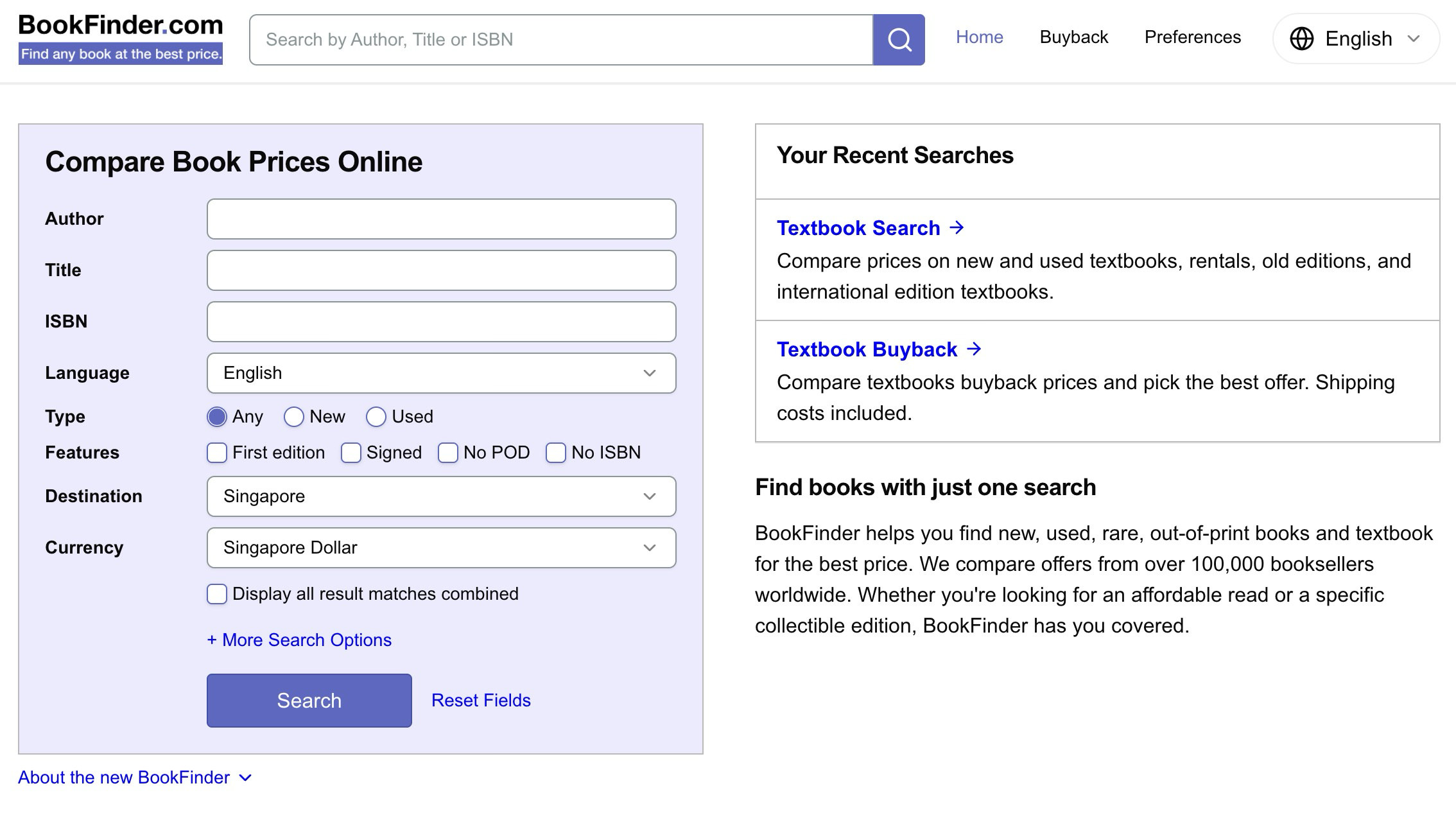Click the Your Recent Searches heading
Screen dimensions: 1456x813
click(895, 155)
